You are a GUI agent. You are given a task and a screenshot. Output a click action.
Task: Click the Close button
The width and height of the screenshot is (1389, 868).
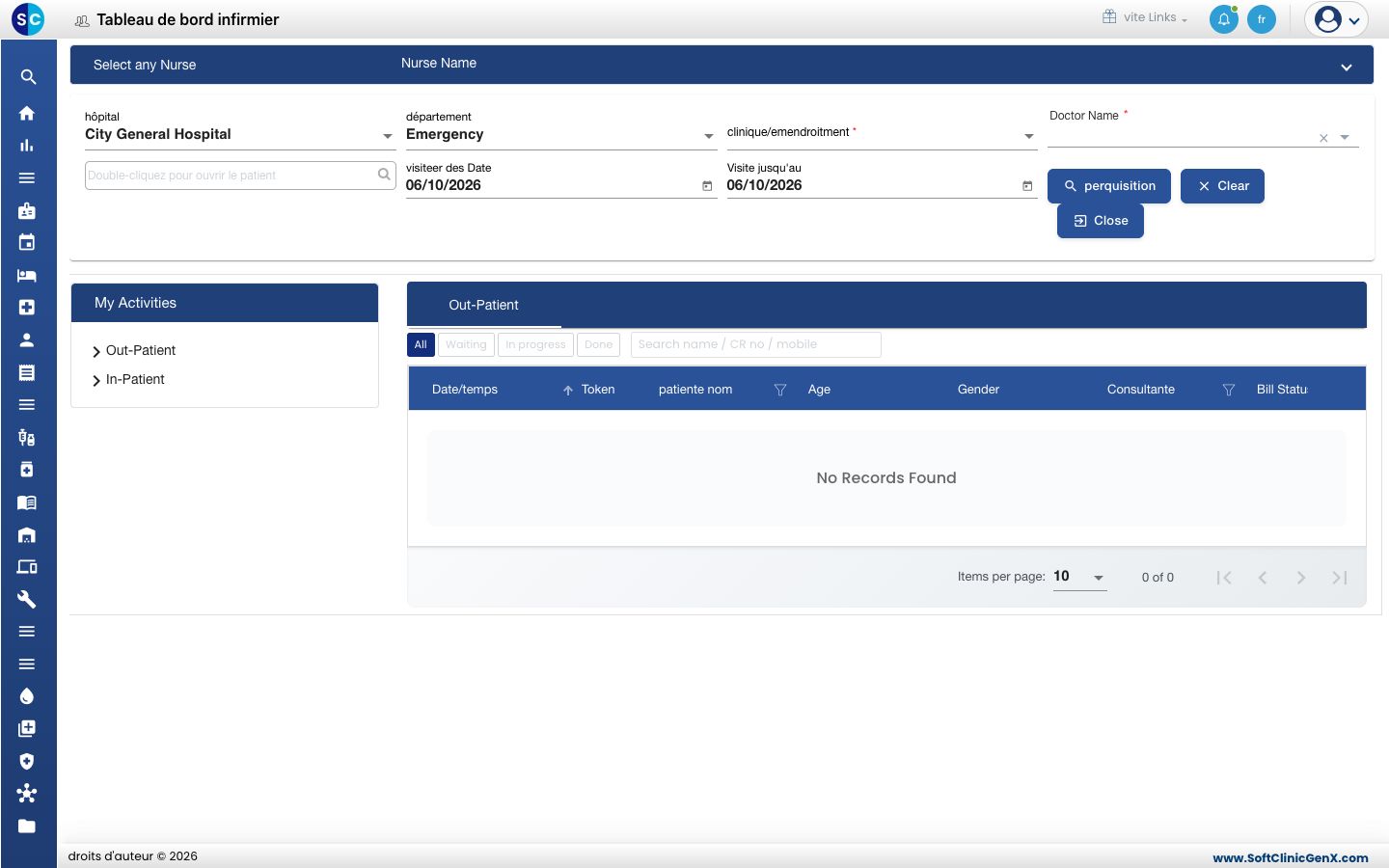point(1101,221)
